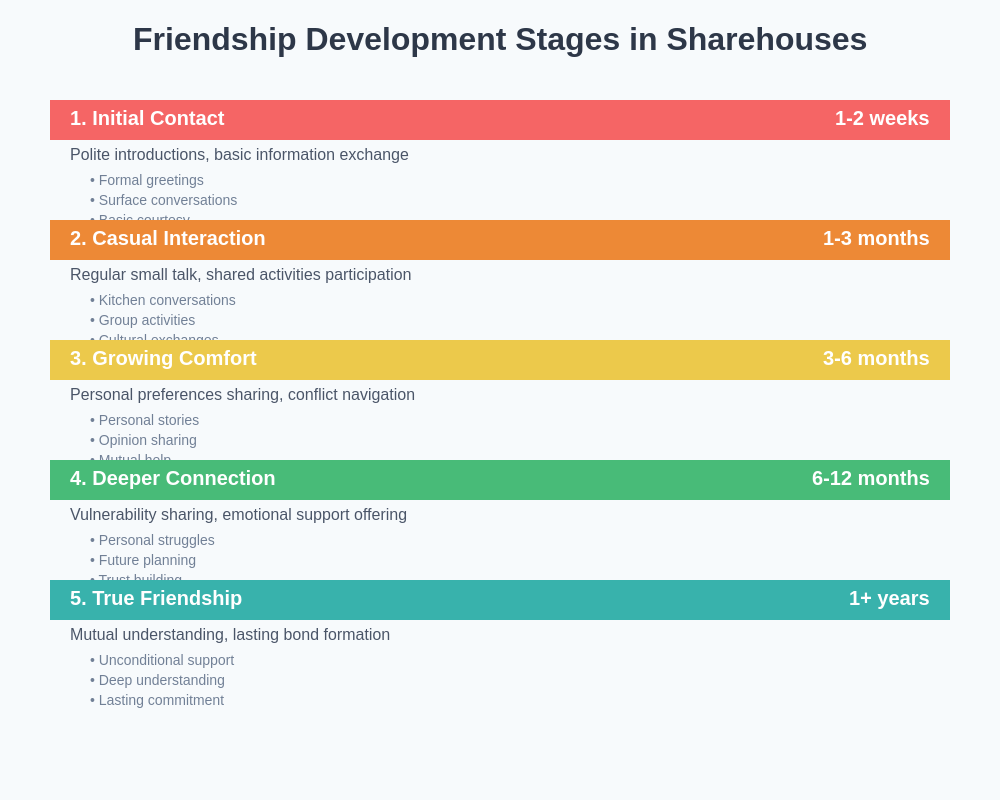This screenshot has height=800, width=1000.
Task: Select the '1-2 weeks' duration label
Action: pyautogui.click(x=882, y=118)
